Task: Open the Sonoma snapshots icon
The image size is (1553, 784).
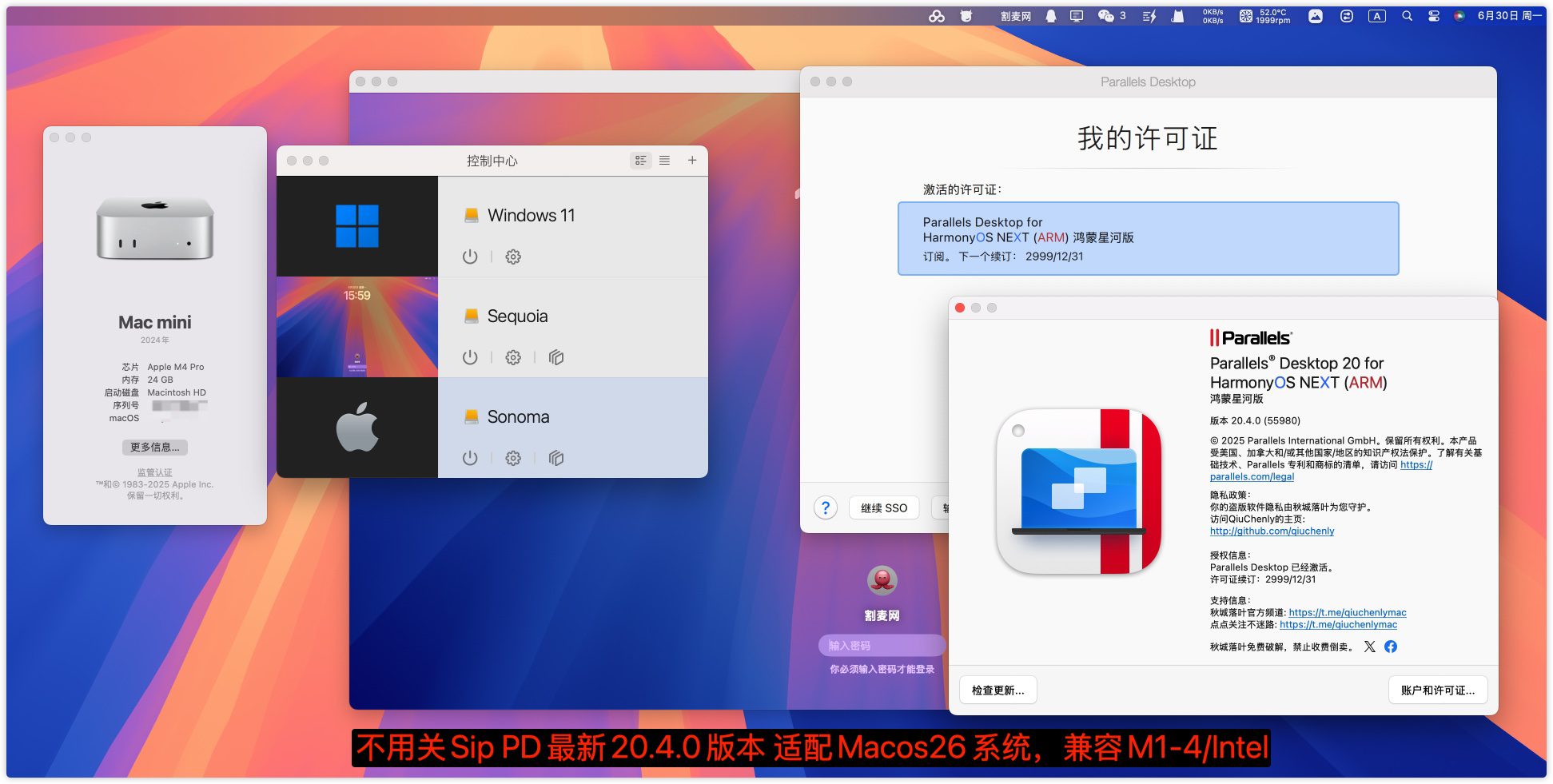Action: click(556, 458)
